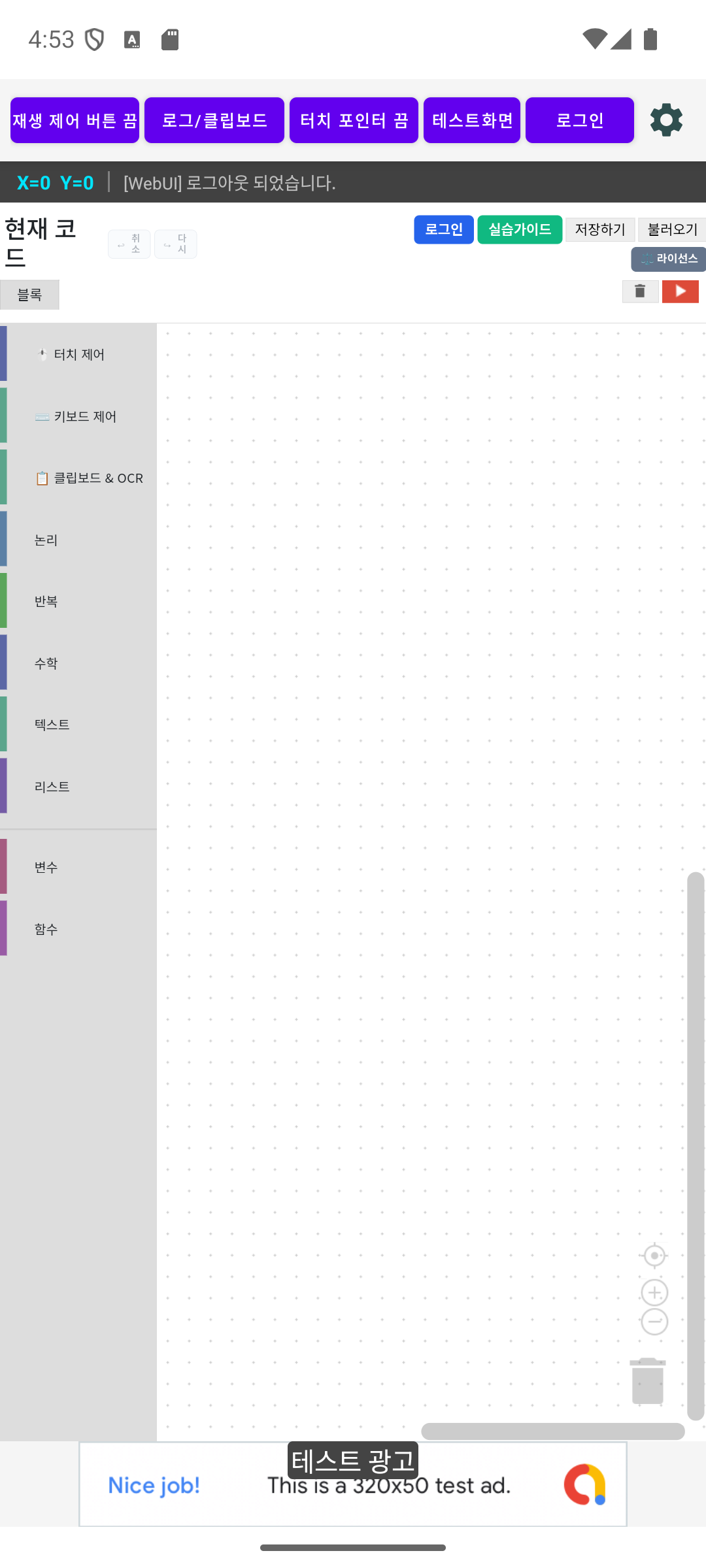Click 저장하기 to save code
The width and height of the screenshot is (706, 1568).
pyautogui.click(x=600, y=229)
